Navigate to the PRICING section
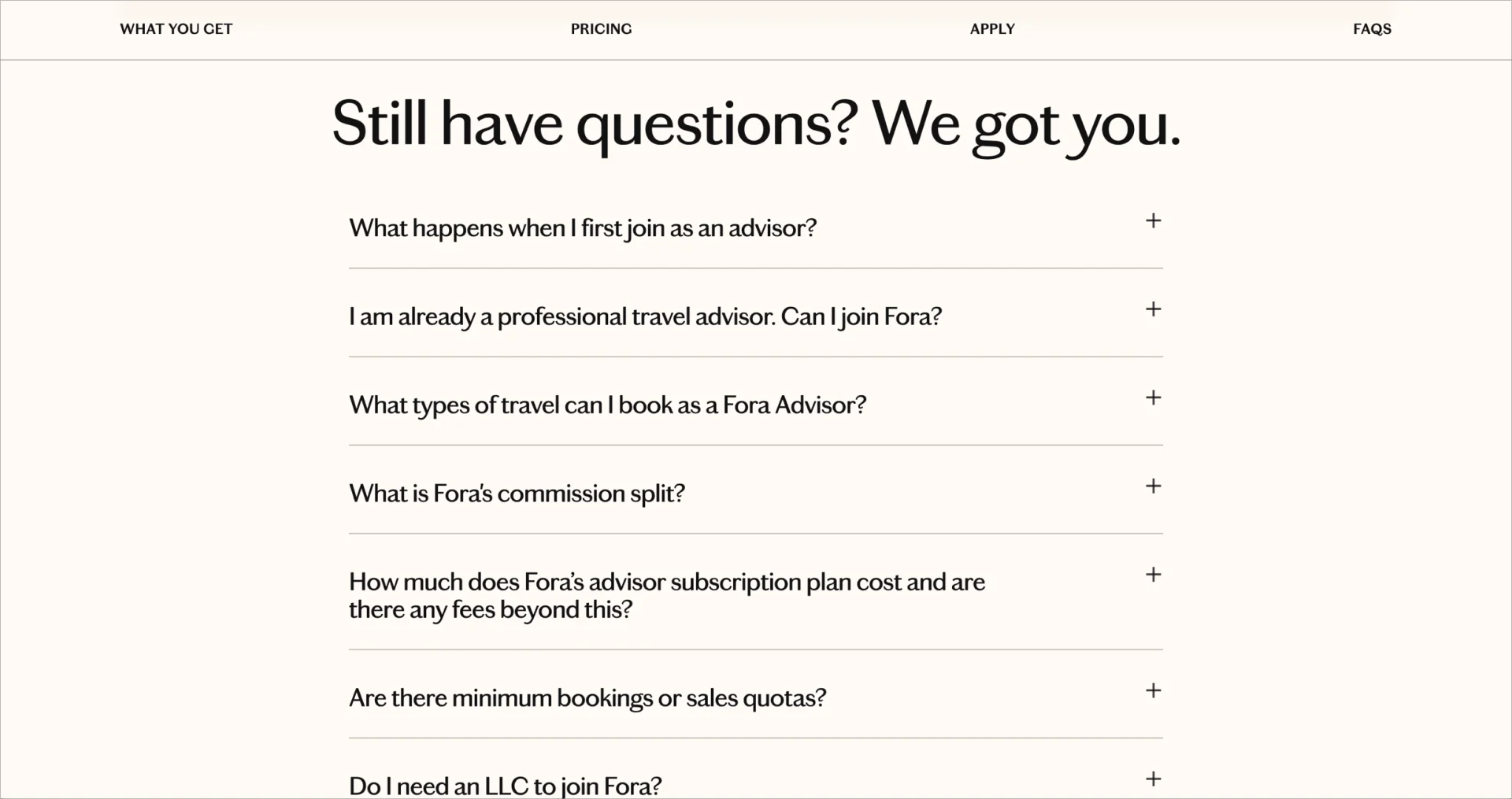The width and height of the screenshot is (1512, 799). coord(600,29)
